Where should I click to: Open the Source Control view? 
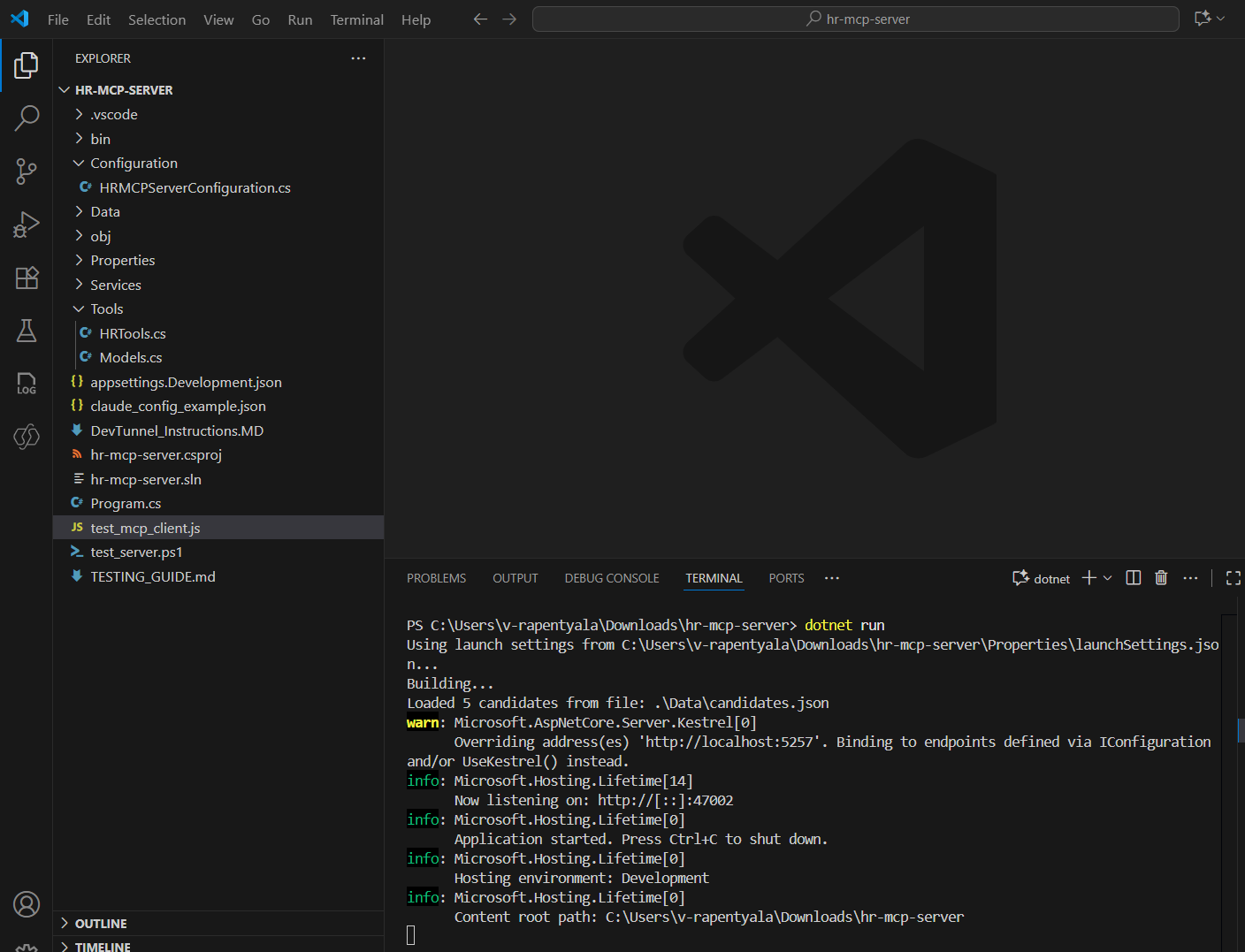27,171
